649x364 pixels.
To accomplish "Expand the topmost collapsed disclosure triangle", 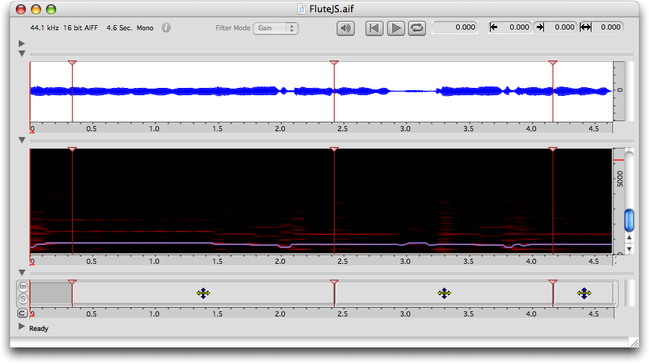I will [22, 43].
